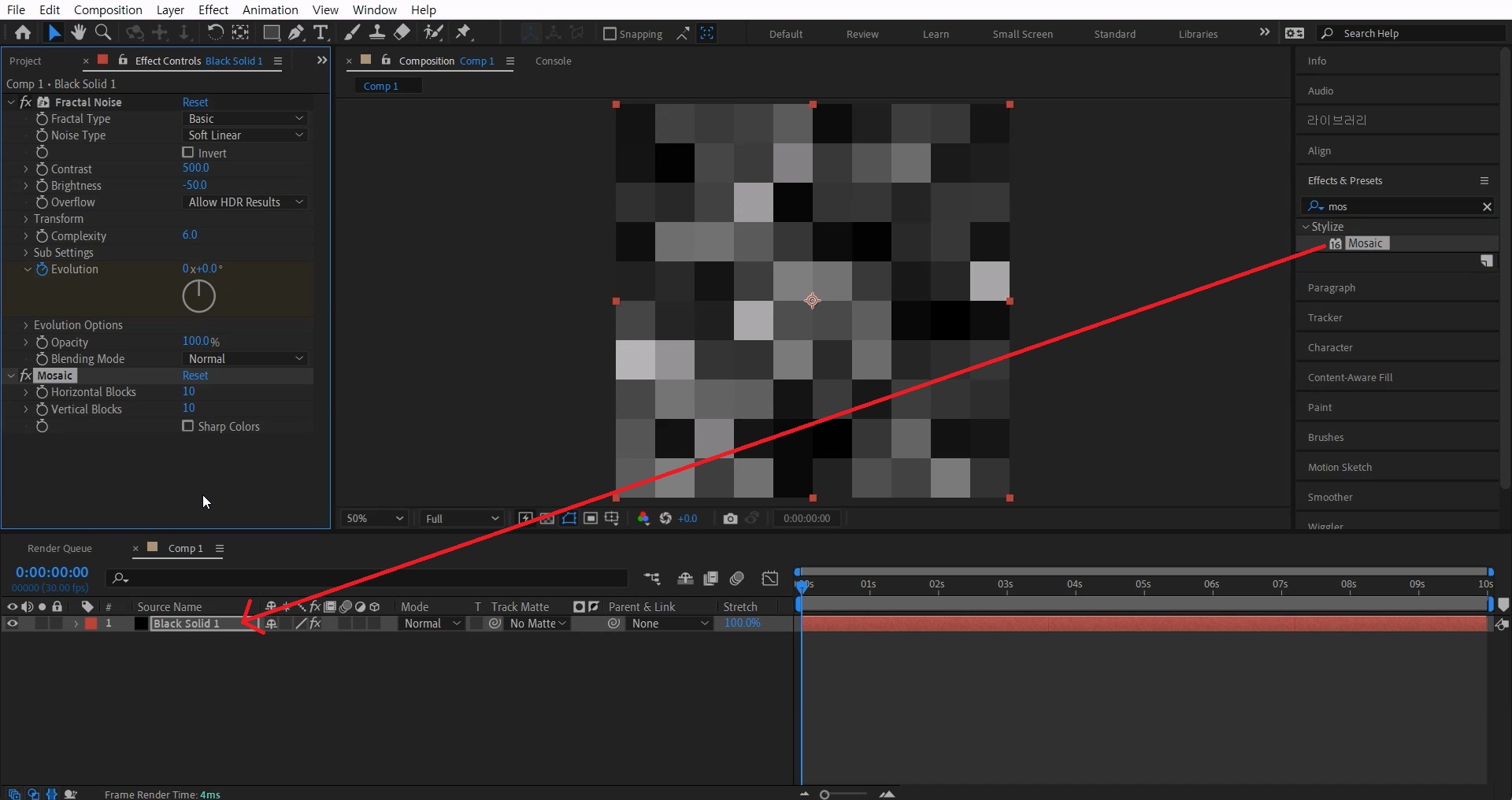Open the Animation menu

point(270,9)
